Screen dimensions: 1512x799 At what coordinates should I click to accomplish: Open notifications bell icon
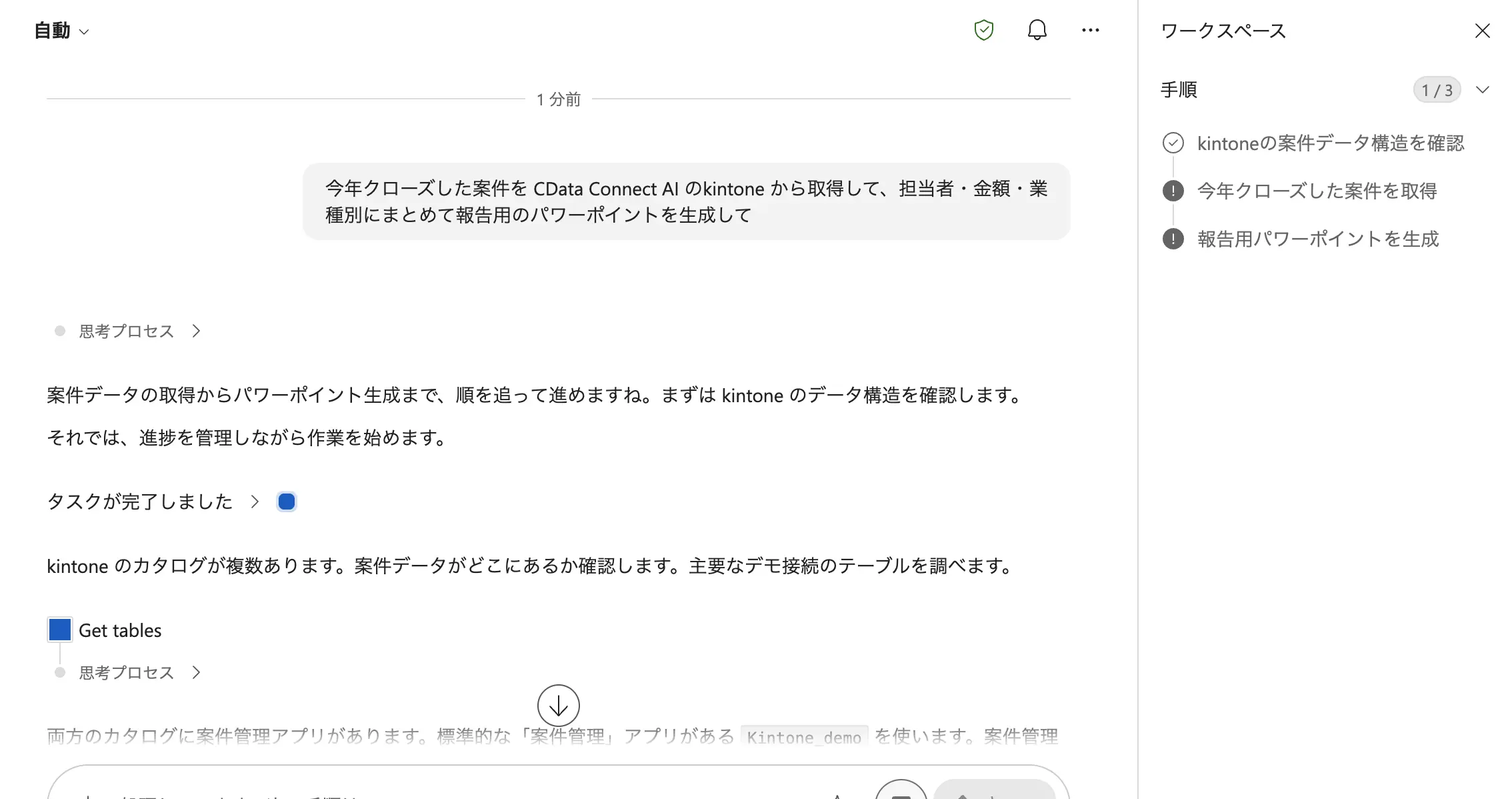(x=1037, y=30)
